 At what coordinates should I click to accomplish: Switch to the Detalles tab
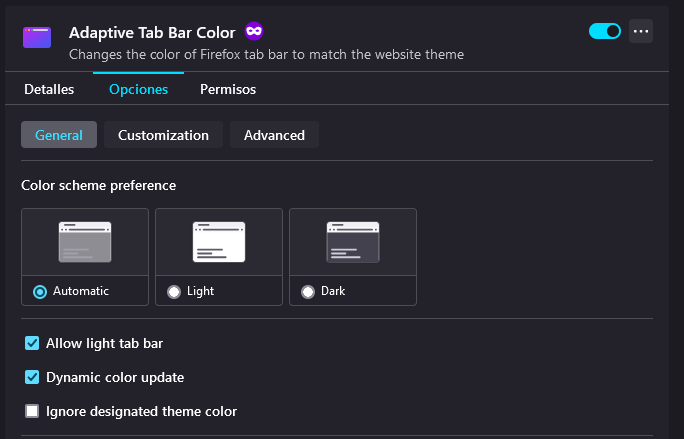point(49,89)
